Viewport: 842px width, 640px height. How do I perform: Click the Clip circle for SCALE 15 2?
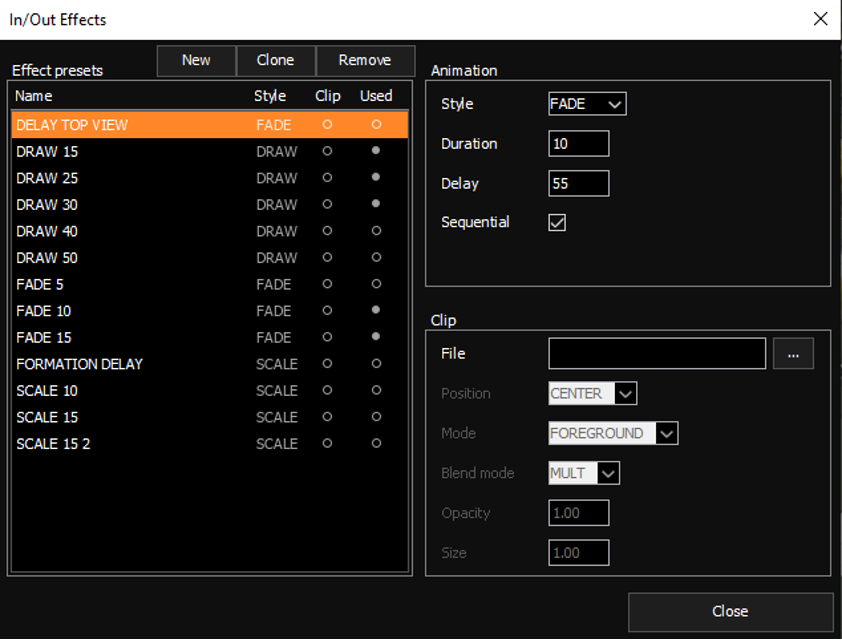[x=327, y=443]
